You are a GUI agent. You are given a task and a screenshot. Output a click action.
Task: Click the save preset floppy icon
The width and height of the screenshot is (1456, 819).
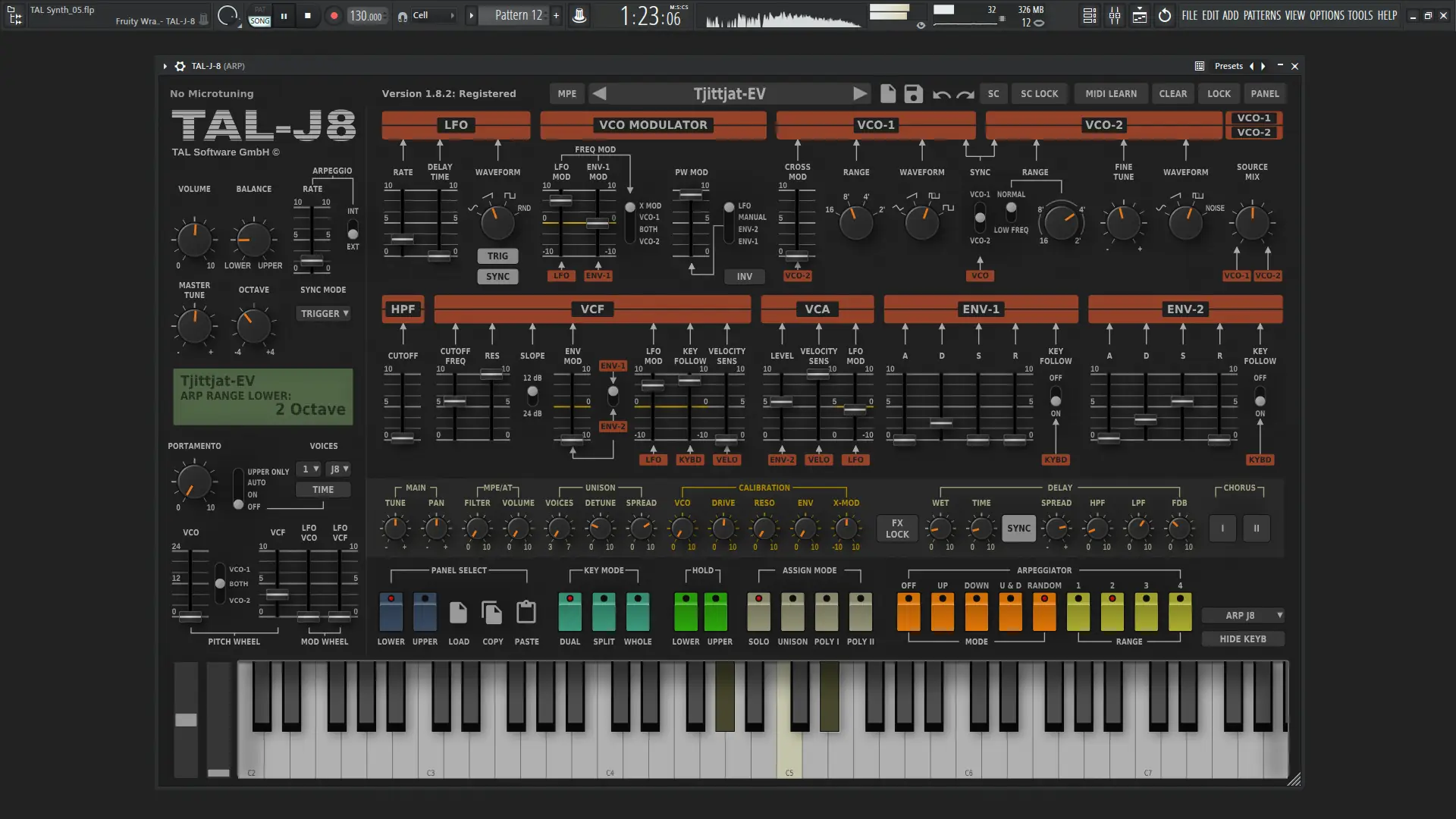coord(913,94)
